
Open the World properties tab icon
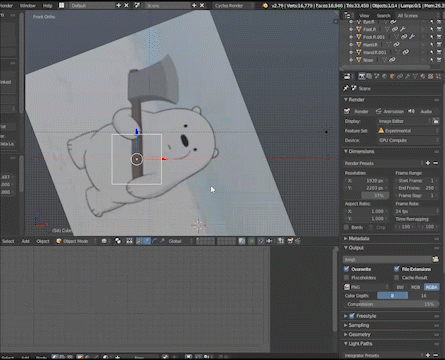pyautogui.click(x=384, y=77)
